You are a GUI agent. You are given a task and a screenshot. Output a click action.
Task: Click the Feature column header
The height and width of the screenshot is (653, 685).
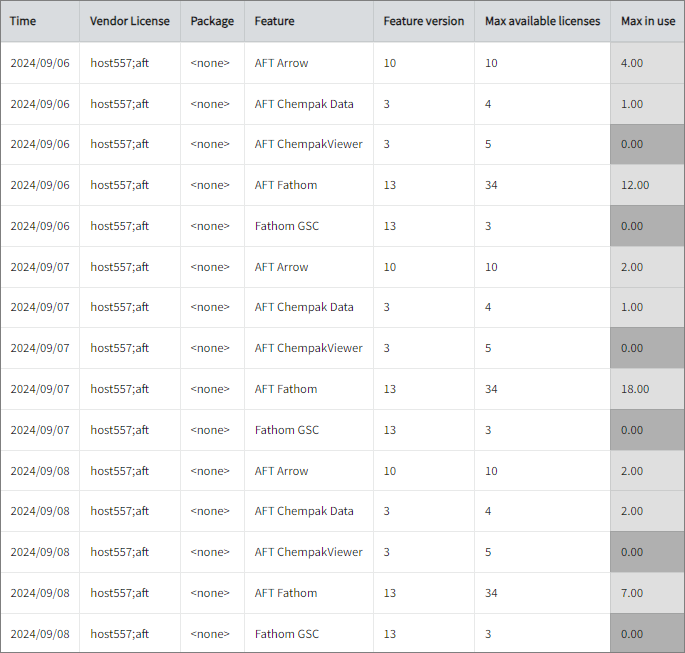pyautogui.click(x=274, y=21)
